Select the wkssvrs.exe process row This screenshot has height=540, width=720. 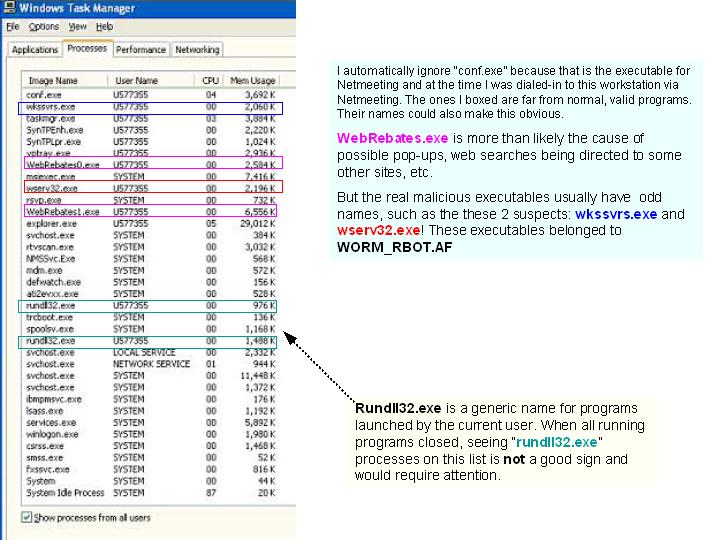pyautogui.click(x=151, y=107)
